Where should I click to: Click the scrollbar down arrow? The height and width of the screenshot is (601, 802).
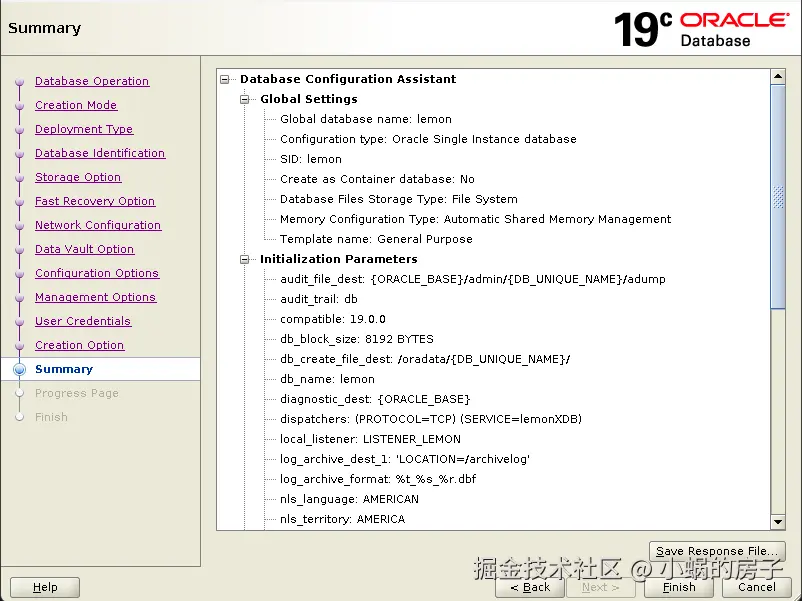[778, 522]
